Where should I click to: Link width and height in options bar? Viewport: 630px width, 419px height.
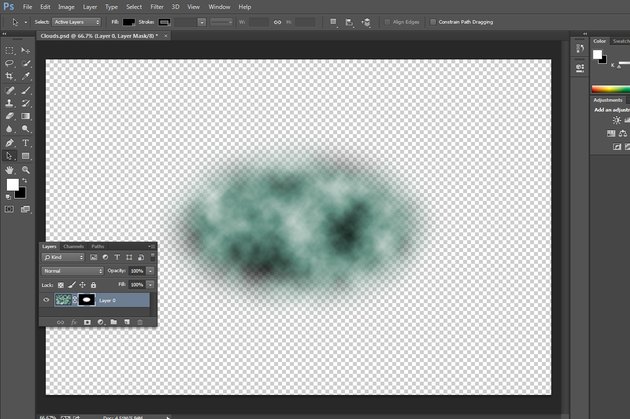coord(277,22)
